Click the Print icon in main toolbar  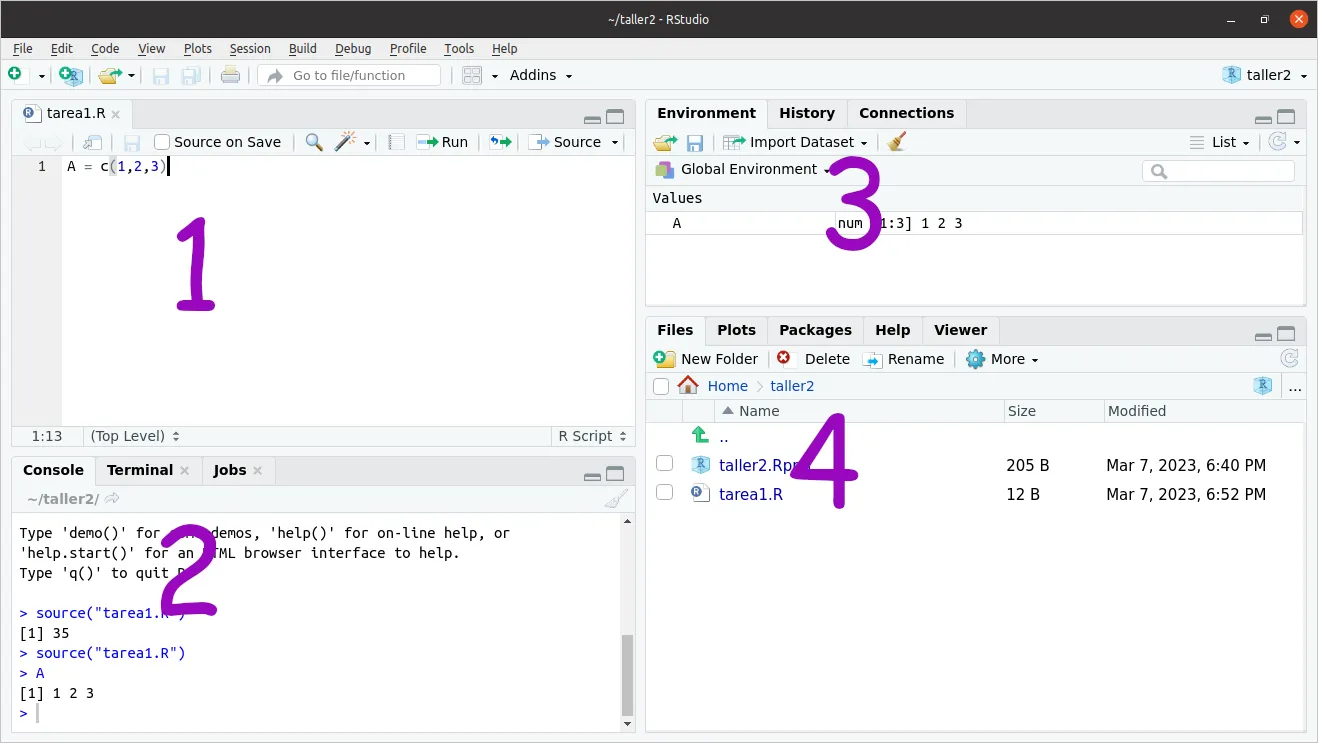230,75
